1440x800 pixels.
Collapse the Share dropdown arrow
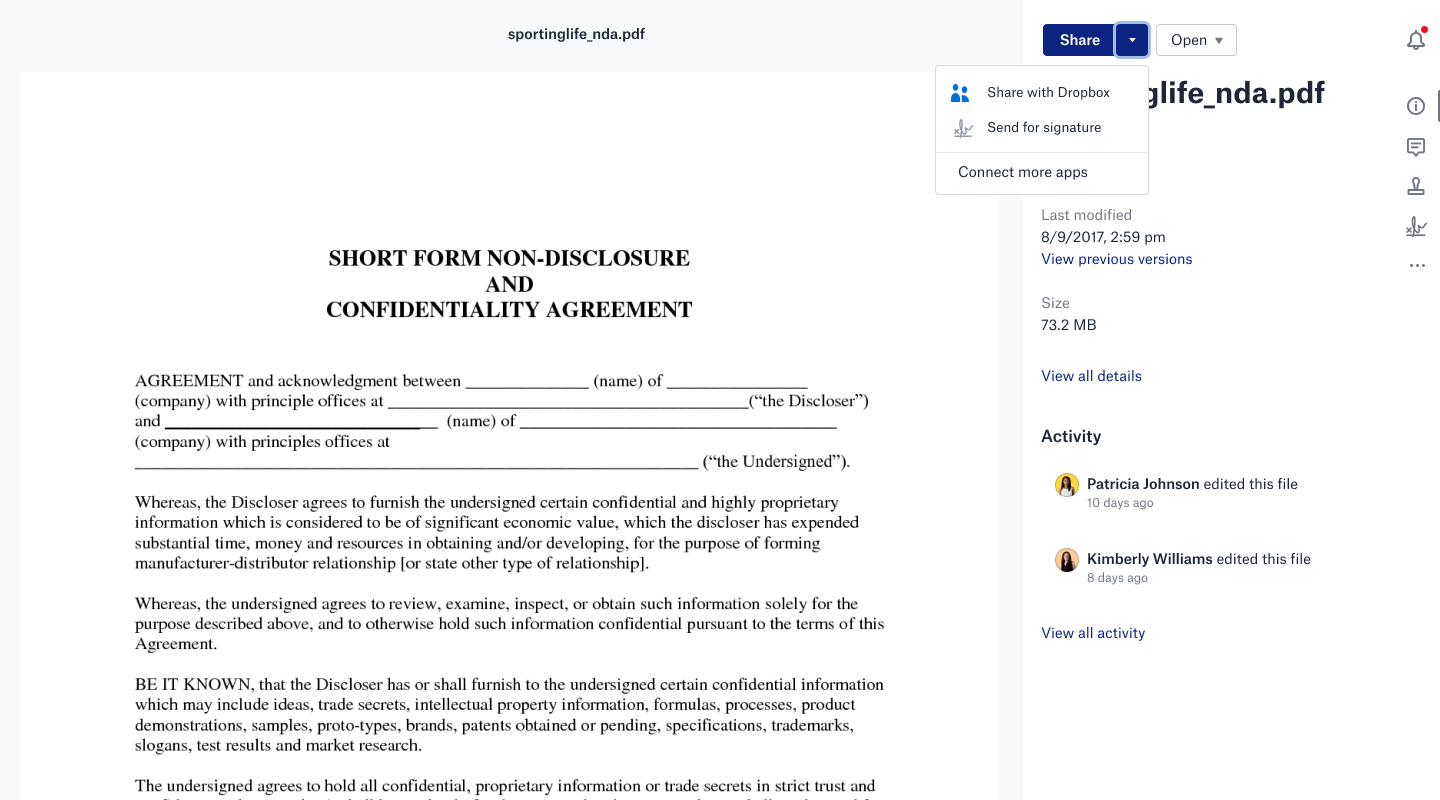[x=1132, y=40]
